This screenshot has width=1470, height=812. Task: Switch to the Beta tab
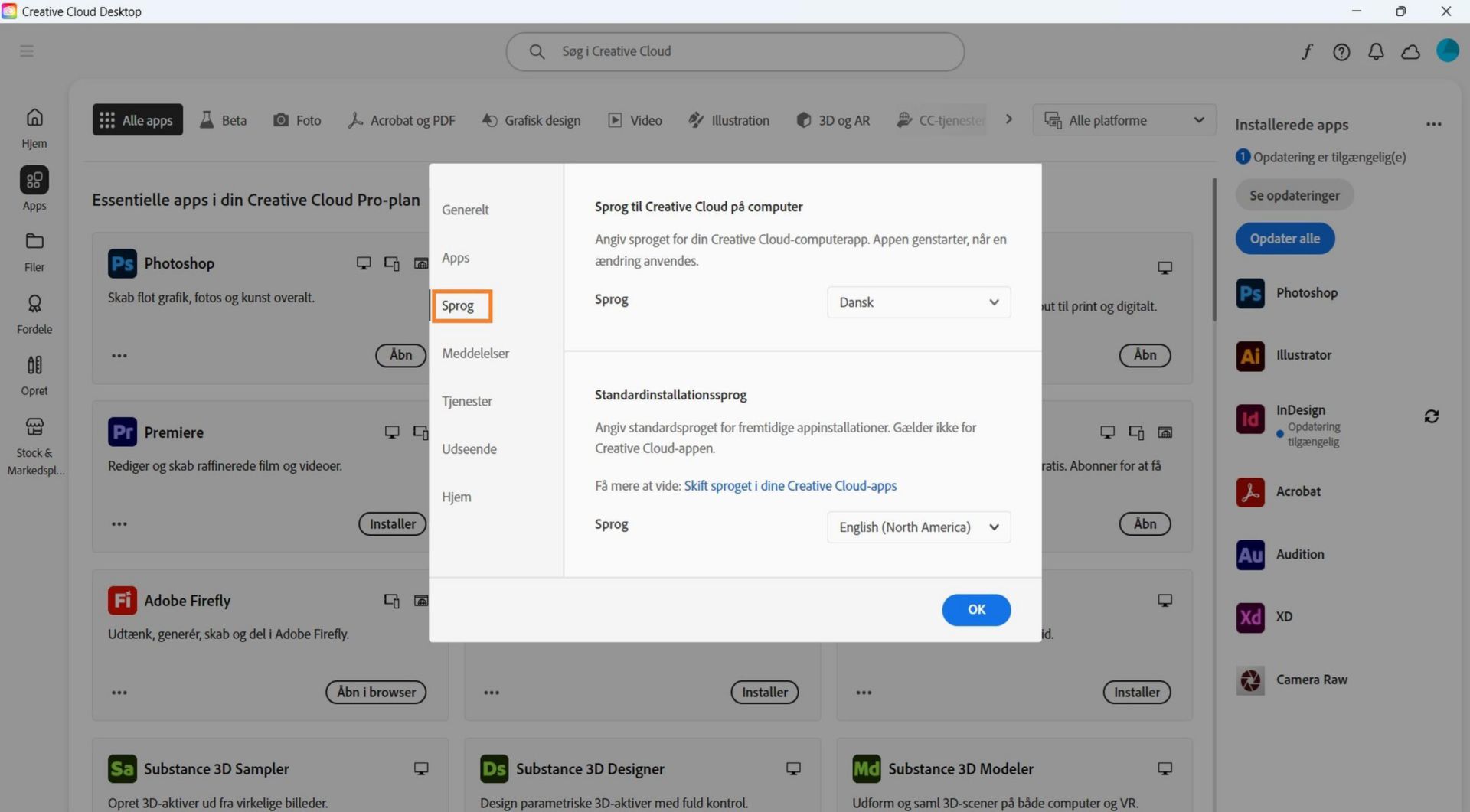click(224, 120)
